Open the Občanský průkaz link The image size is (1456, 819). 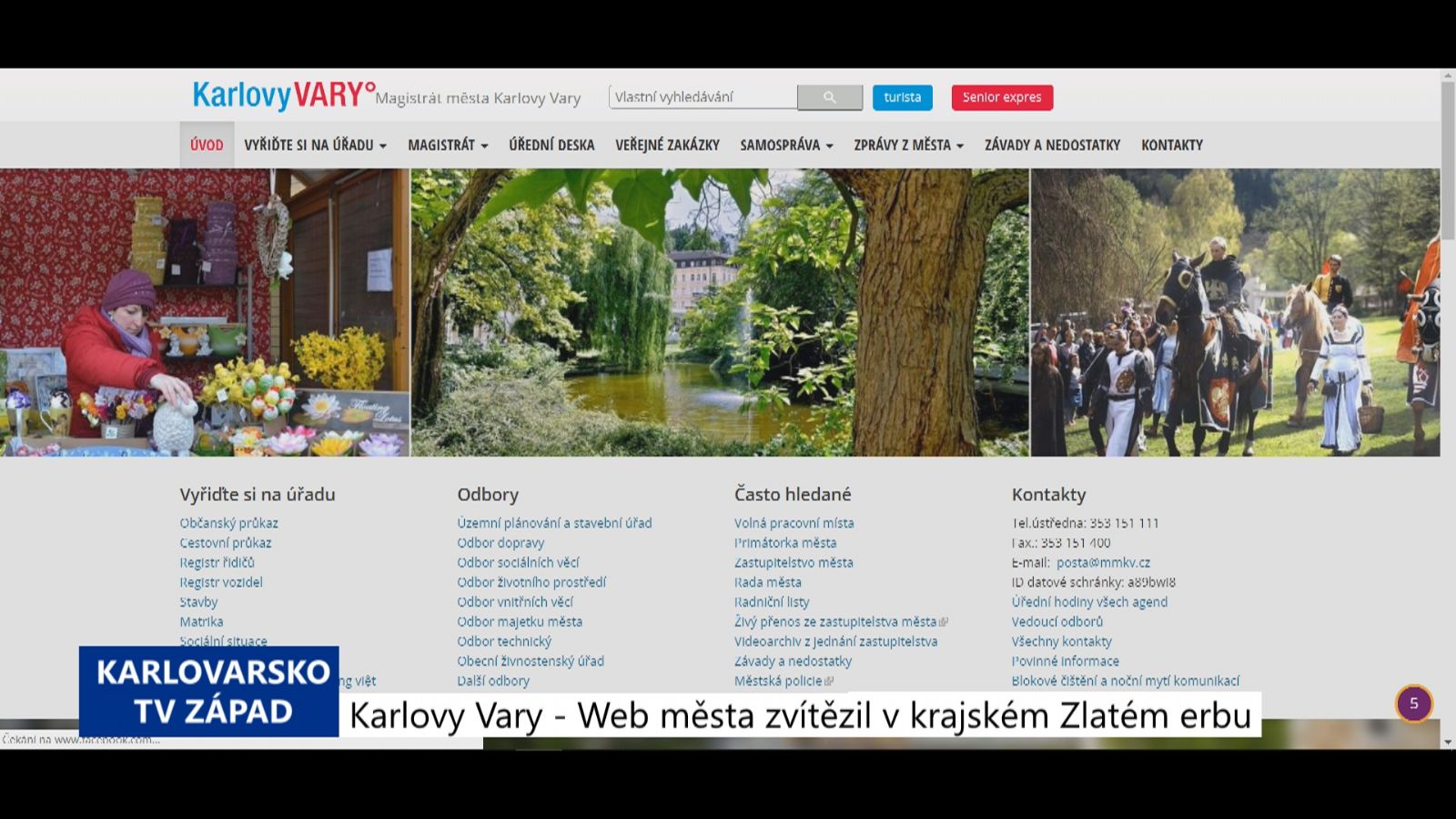tap(229, 523)
